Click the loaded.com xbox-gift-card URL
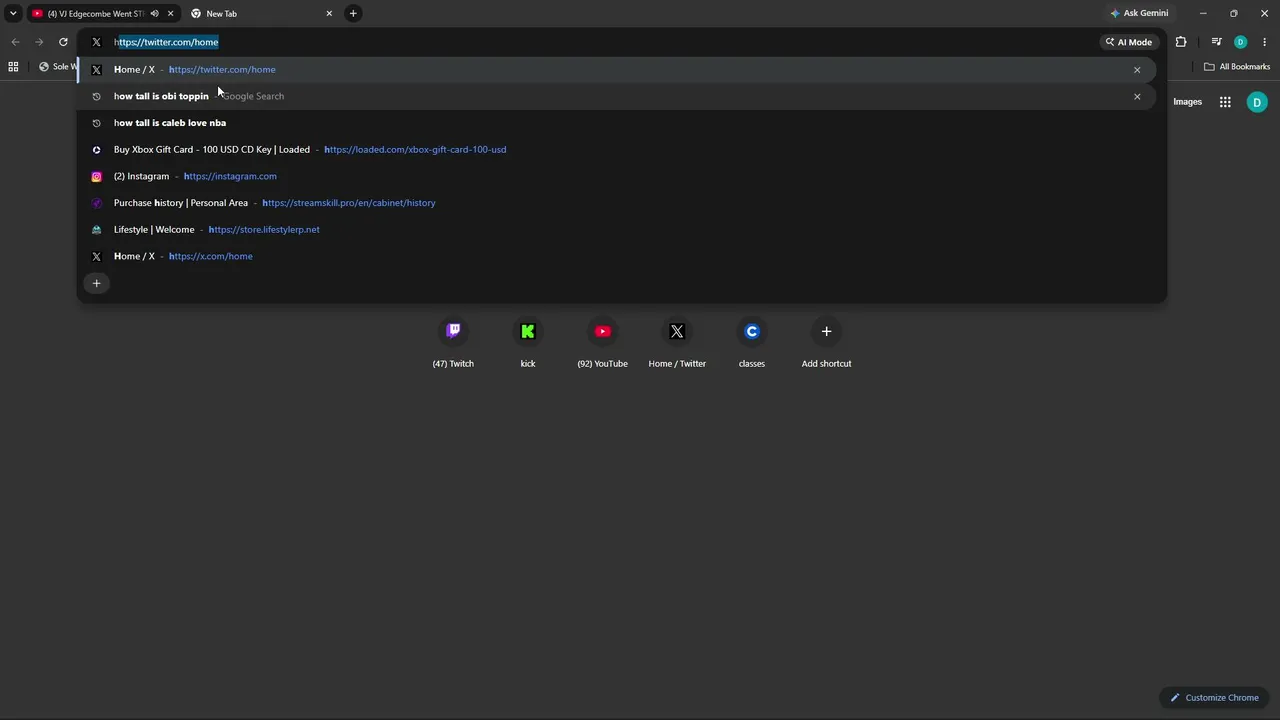The width and height of the screenshot is (1280, 720). tap(415, 150)
